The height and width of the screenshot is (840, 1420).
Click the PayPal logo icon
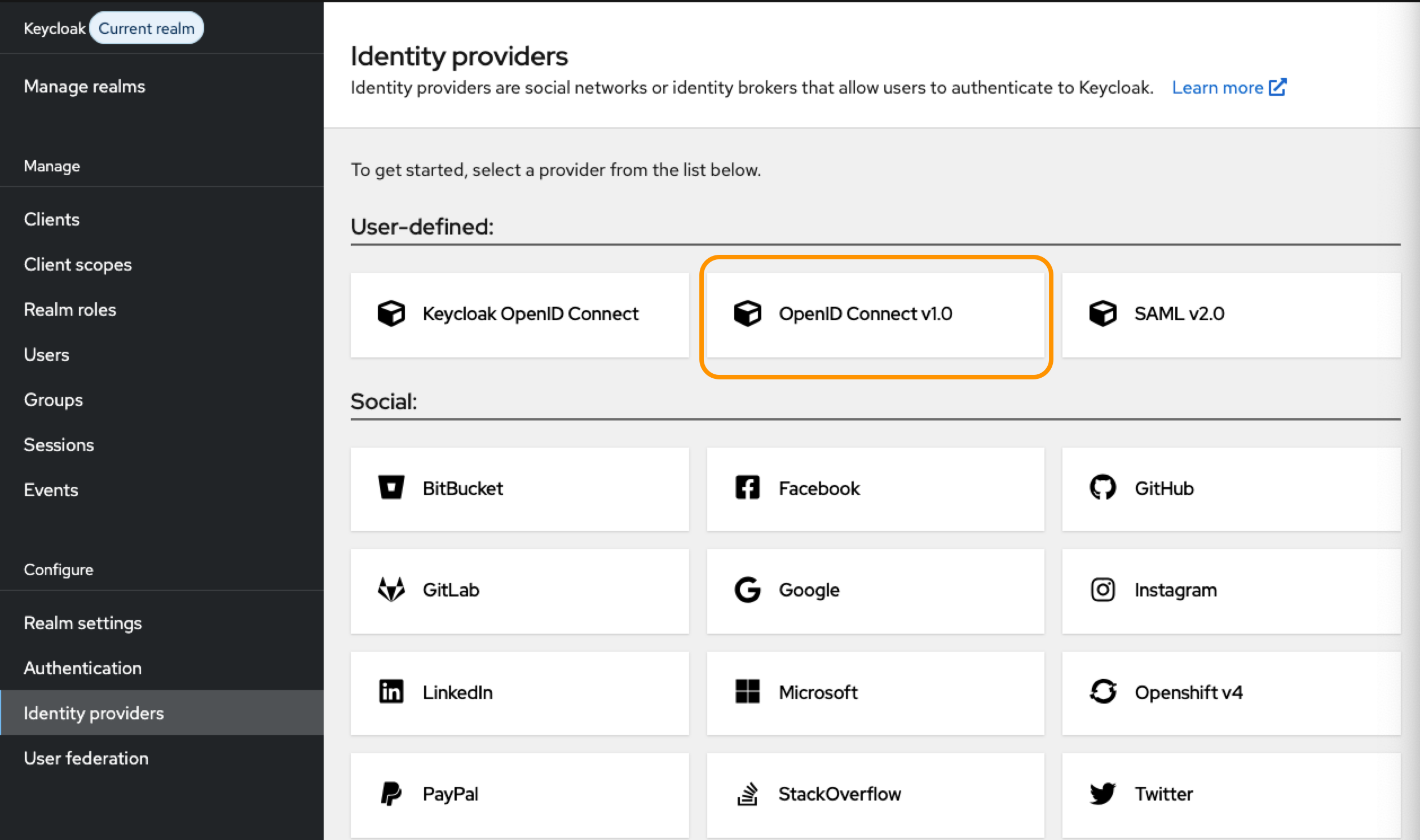point(391,793)
